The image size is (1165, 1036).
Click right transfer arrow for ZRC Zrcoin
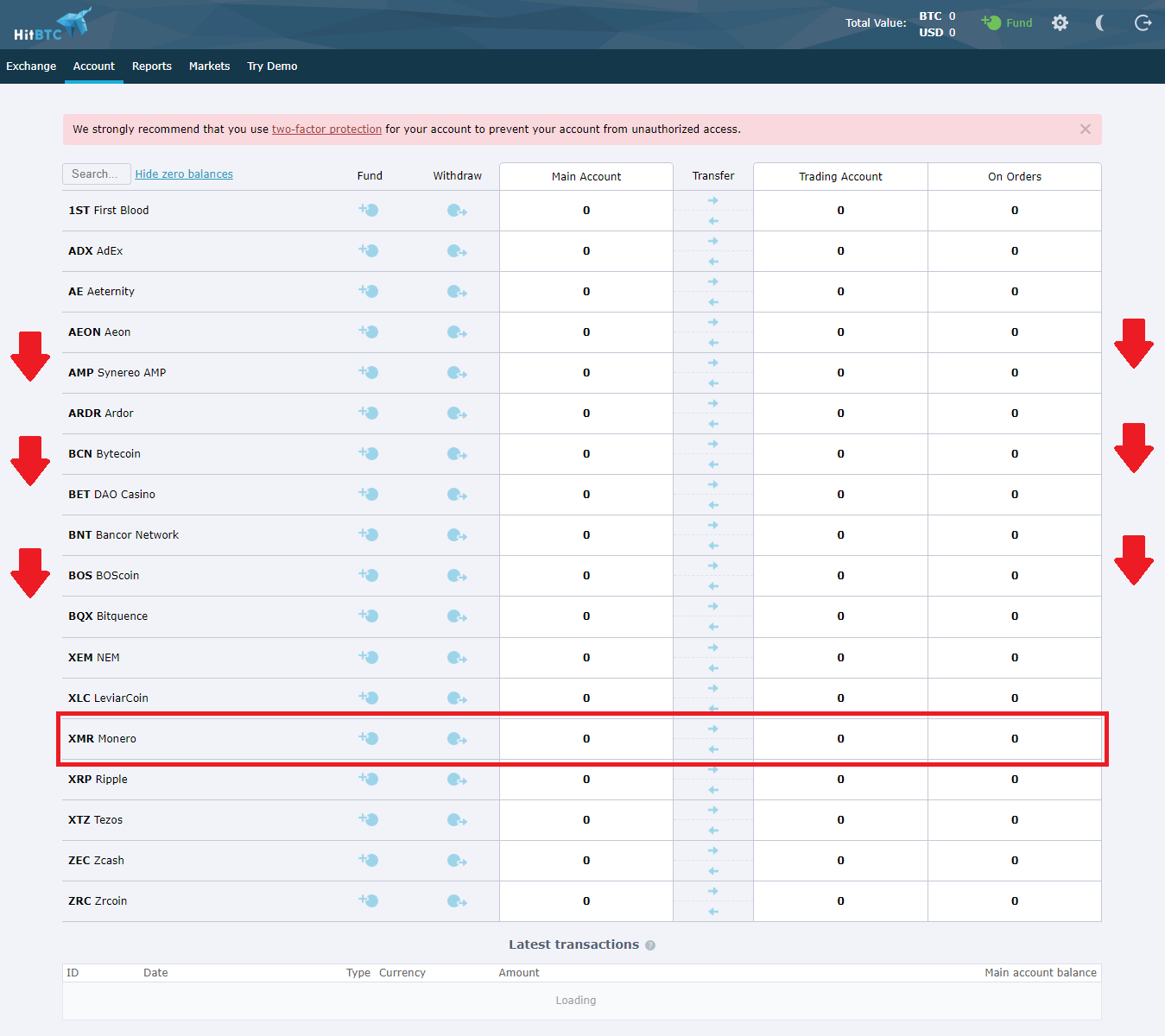coord(713,891)
